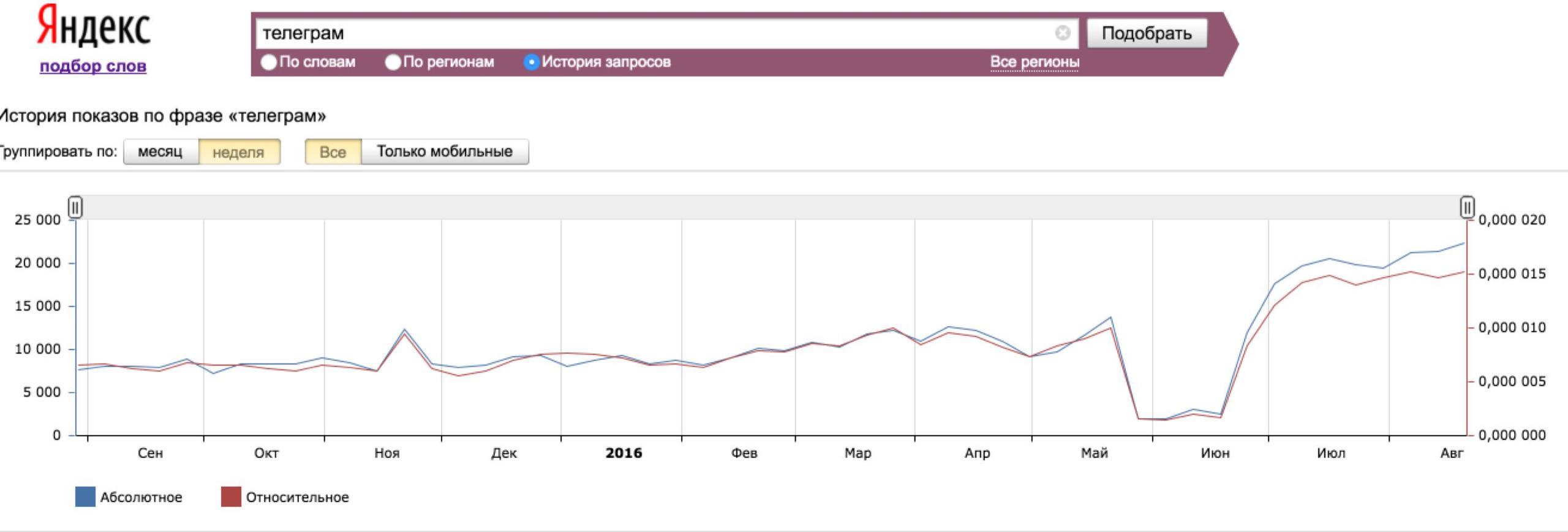
Task: Clear the search field with the X icon
Action: click(x=1063, y=33)
